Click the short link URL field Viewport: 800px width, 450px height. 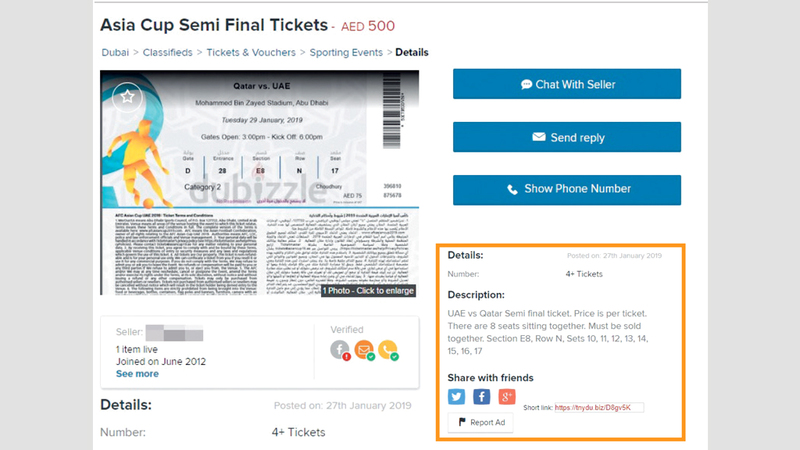point(599,408)
